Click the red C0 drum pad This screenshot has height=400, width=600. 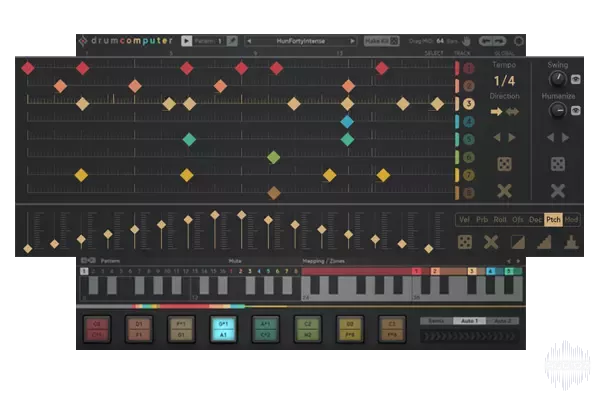97,329
